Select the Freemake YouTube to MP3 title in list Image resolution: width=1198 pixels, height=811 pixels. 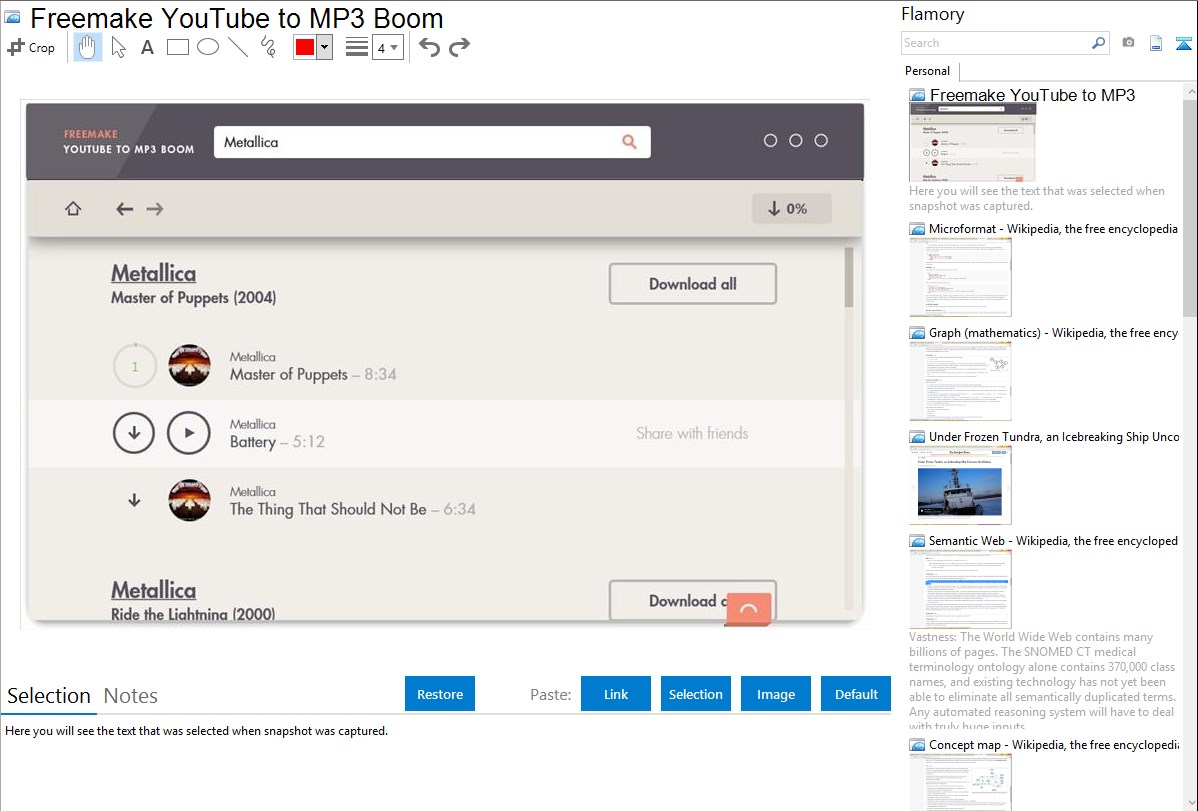tap(1032, 96)
